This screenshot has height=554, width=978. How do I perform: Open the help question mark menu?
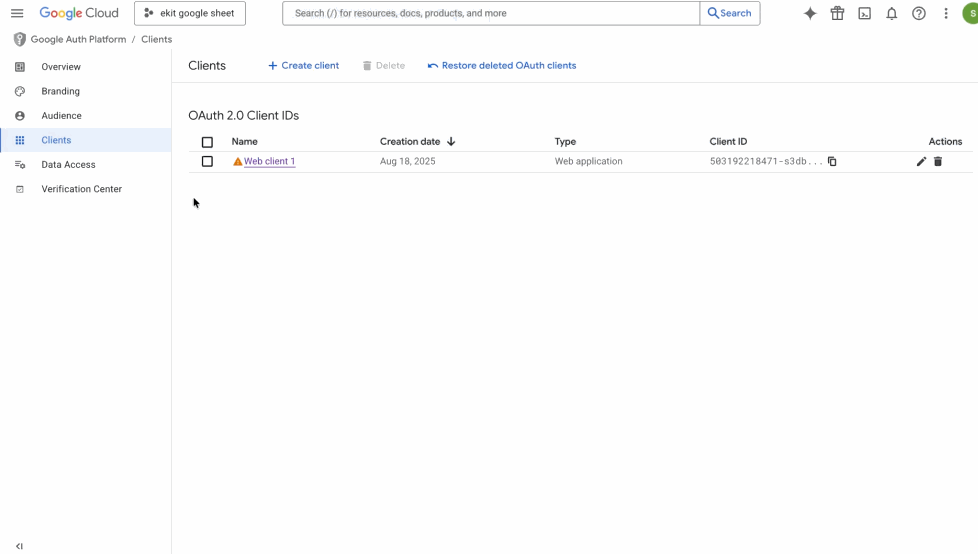(919, 13)
